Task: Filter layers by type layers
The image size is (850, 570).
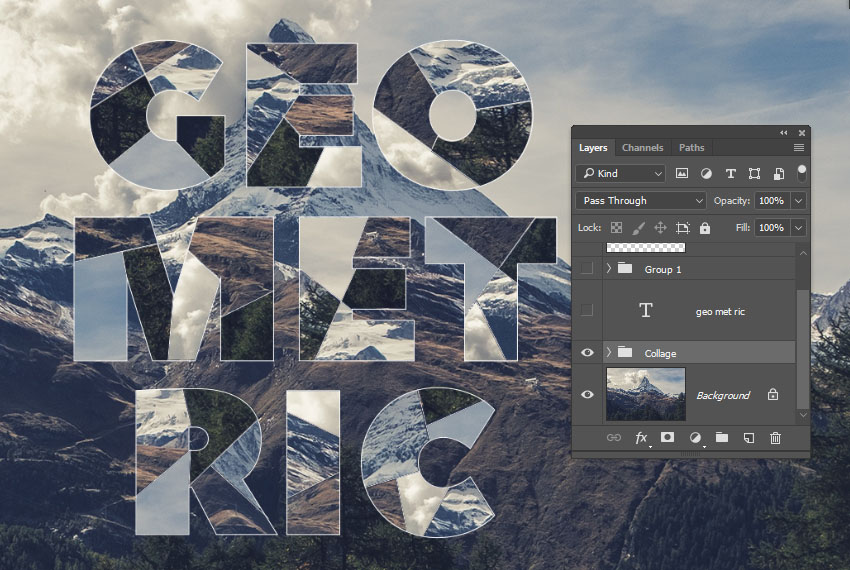Action: tap(730, 173)
